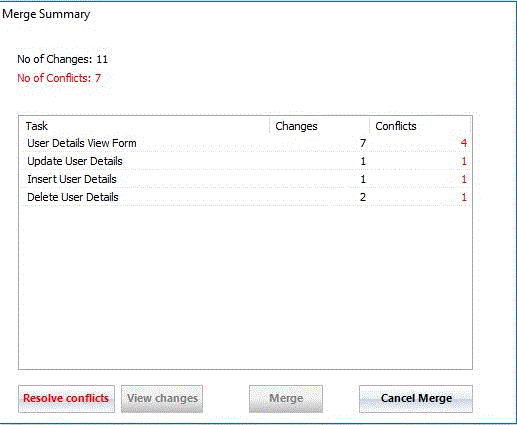The image size is (517, 425).
Task: Select Insert User Details task row
Action: 245,179
